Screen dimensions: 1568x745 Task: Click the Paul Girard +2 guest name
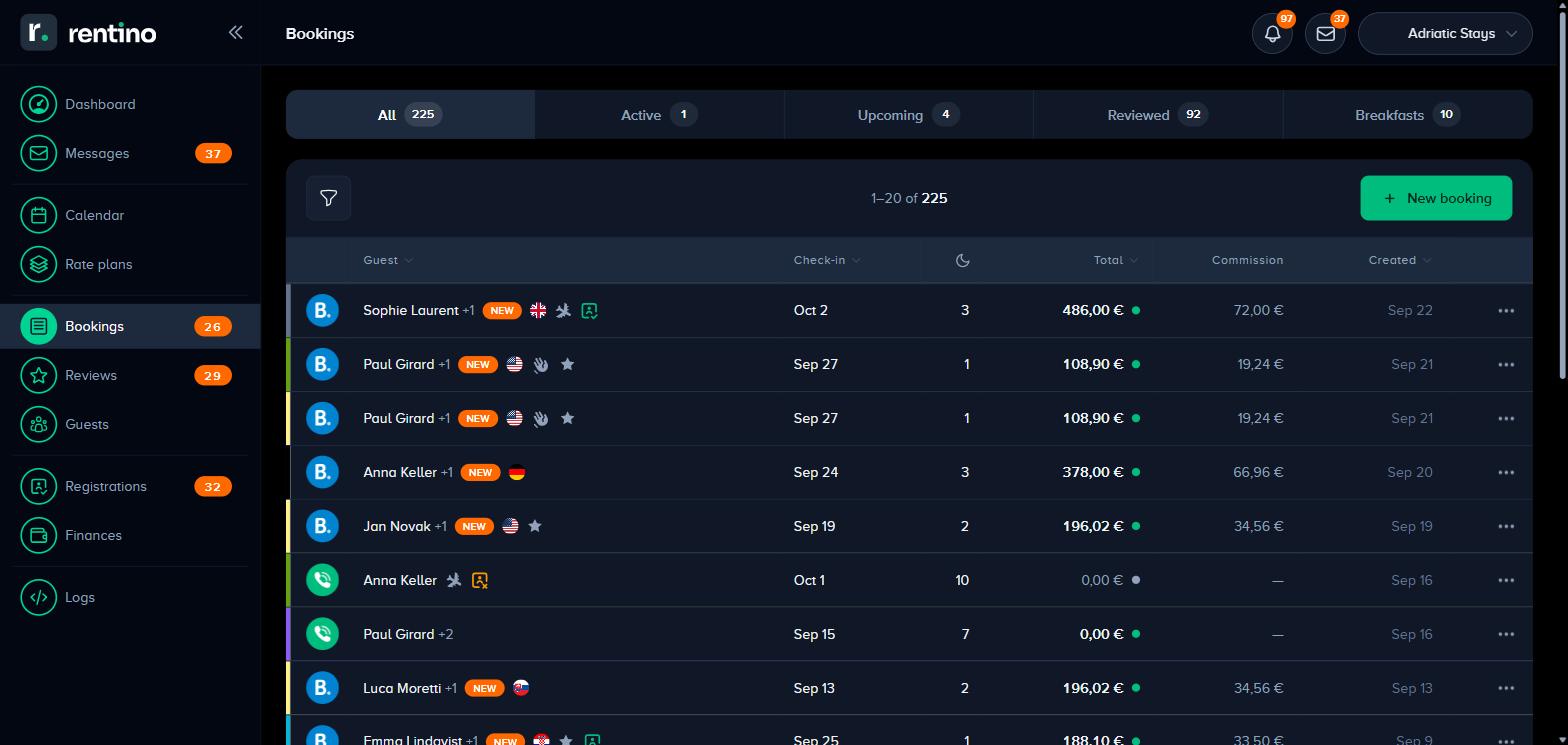(x=408, y=634)
